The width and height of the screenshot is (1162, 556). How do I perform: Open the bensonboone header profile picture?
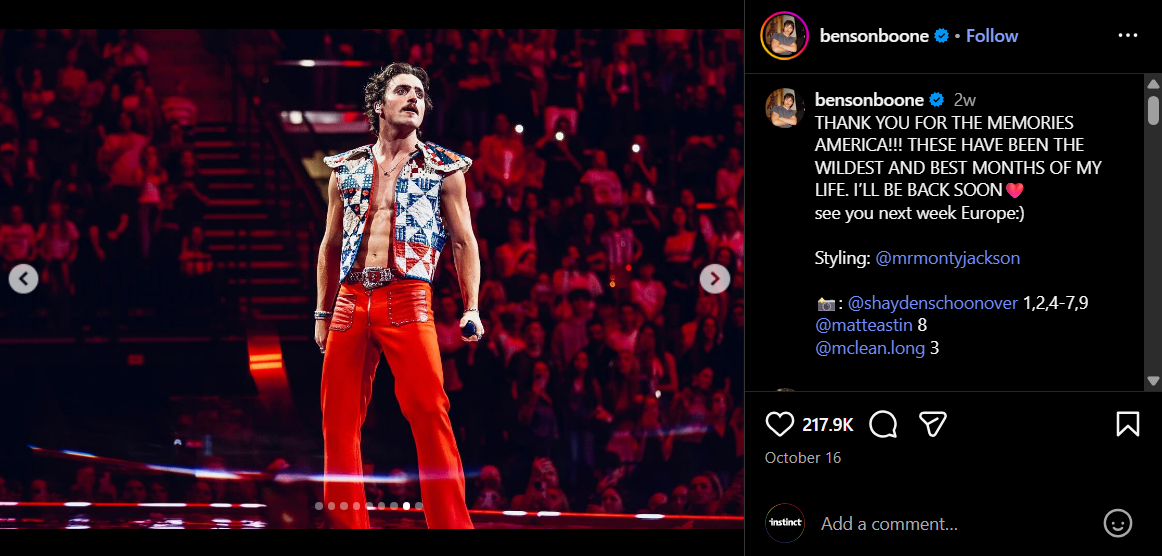(783, 36)
